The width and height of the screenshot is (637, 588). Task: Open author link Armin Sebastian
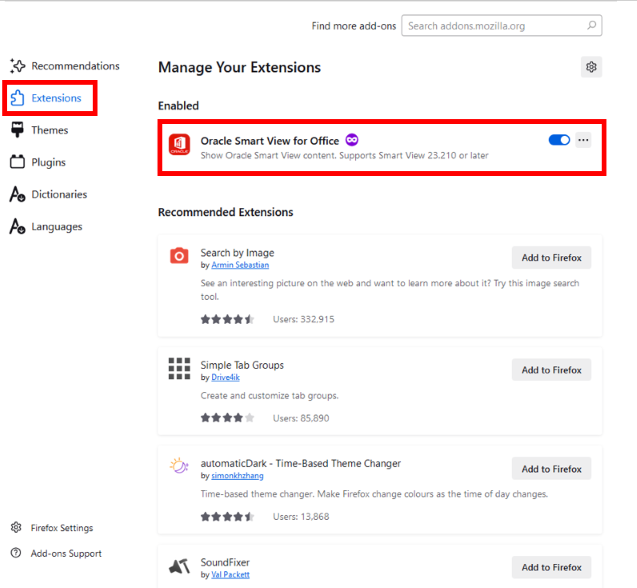coord(240,265)
